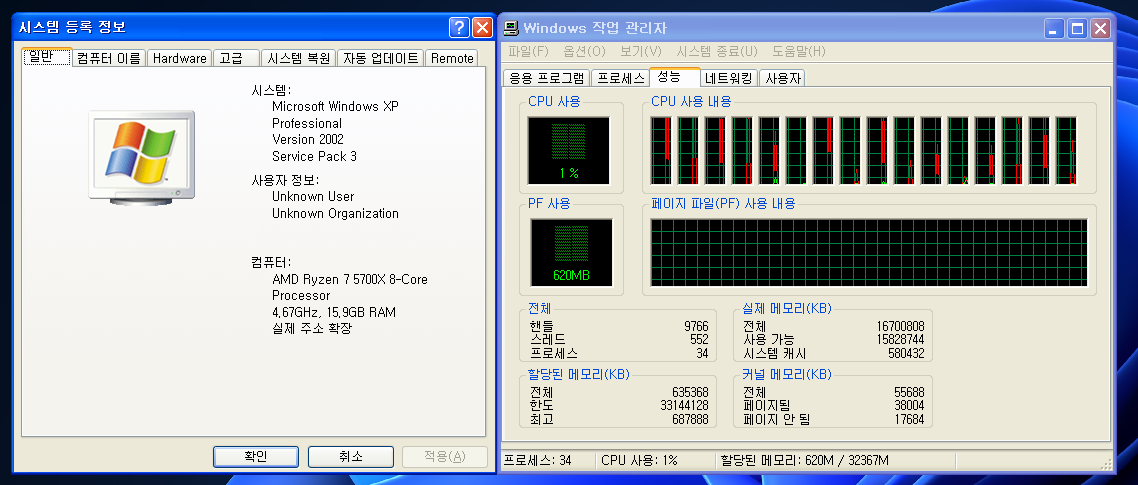This screenshot has width=1138, height=485.
Task: Click the 페이지 안 됨 value 17684
Action: point(909,419)
